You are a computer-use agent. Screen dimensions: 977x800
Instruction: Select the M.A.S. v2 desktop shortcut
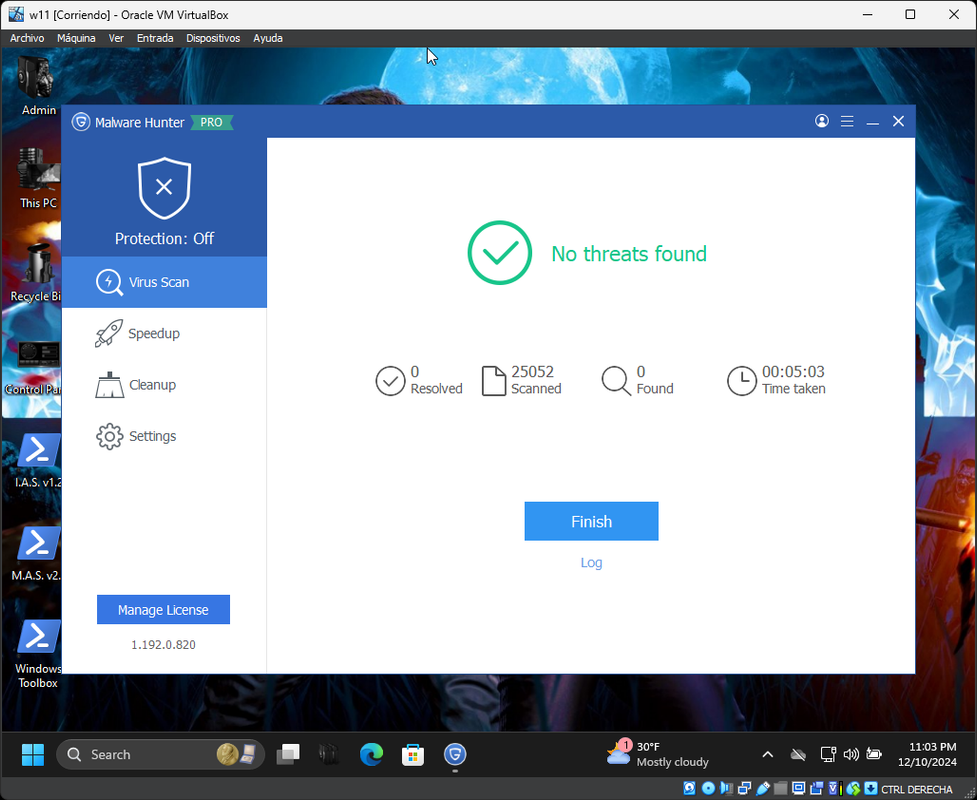[37, 553]
